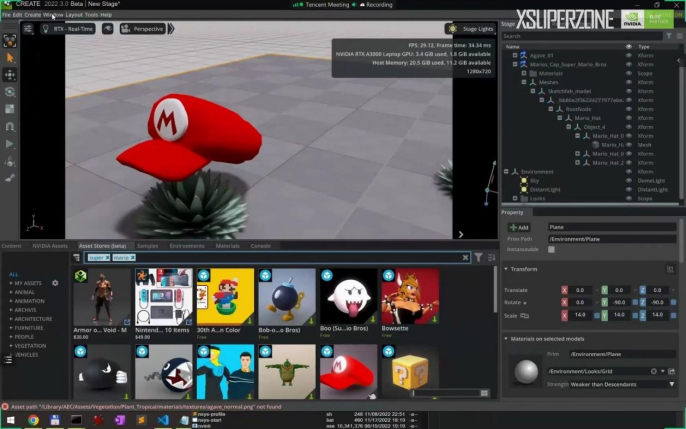This screenshot has height=429, width=686.
Task: Toggle the Instanceable checkbox
Action: tap(551, 249)
